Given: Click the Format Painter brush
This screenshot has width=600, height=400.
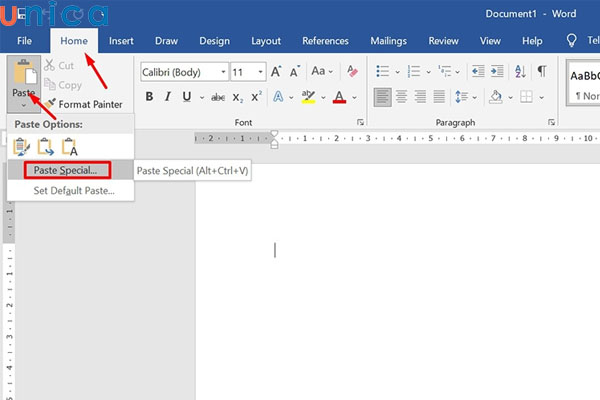Looking at the screenshot, I should [x=51, y=104].
